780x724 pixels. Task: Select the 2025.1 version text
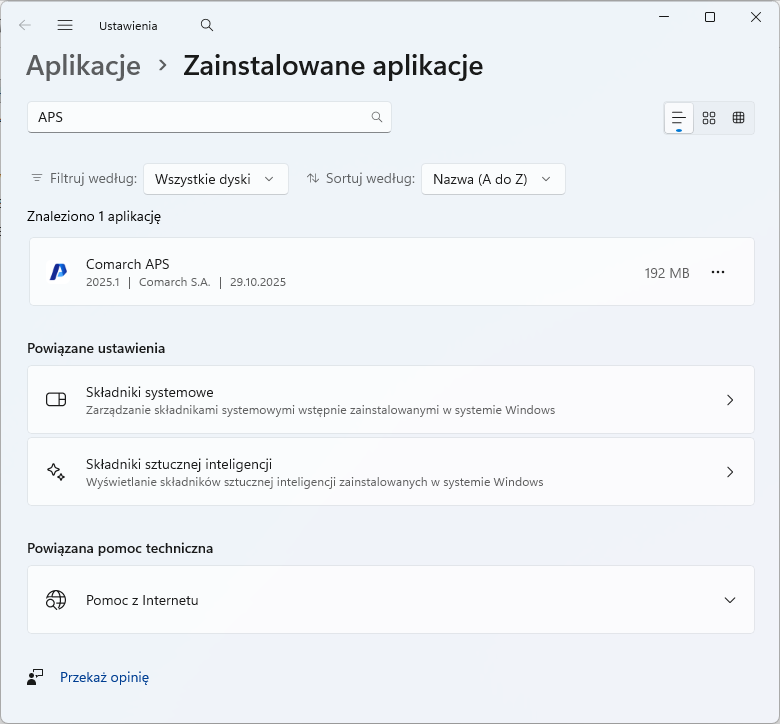(103, 282)
